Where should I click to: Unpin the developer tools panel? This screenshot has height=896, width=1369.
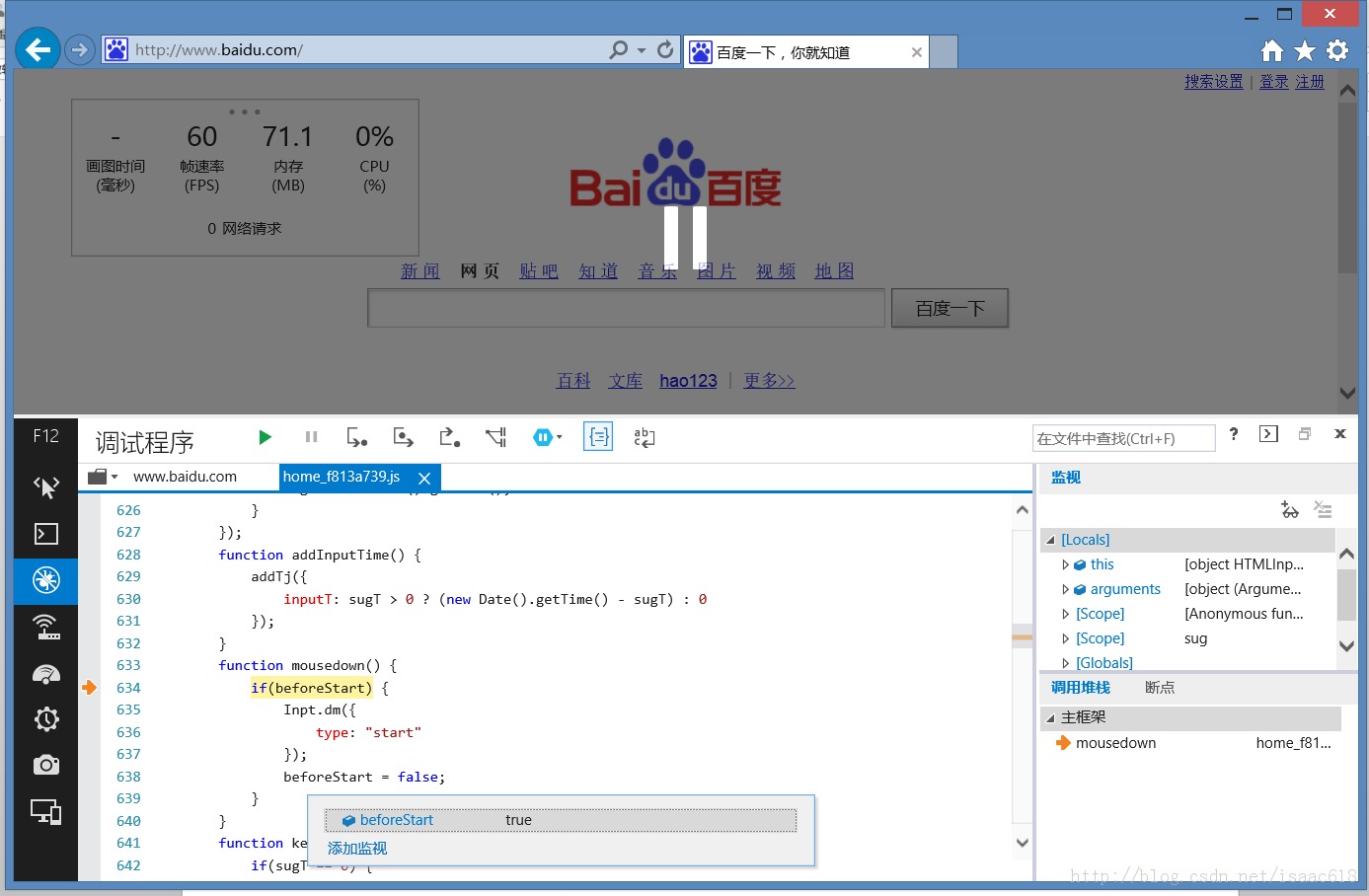point(1305,434)
